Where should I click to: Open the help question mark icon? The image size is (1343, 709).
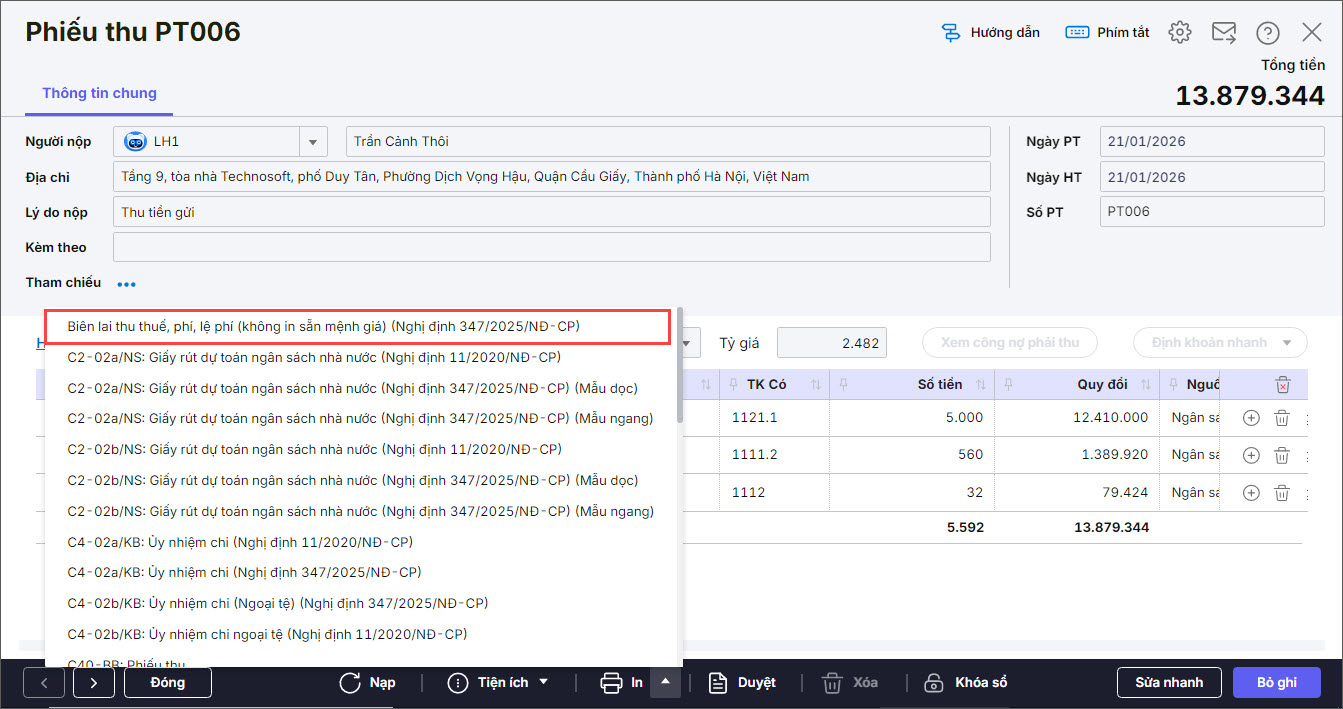click(x=1268, y=32)
